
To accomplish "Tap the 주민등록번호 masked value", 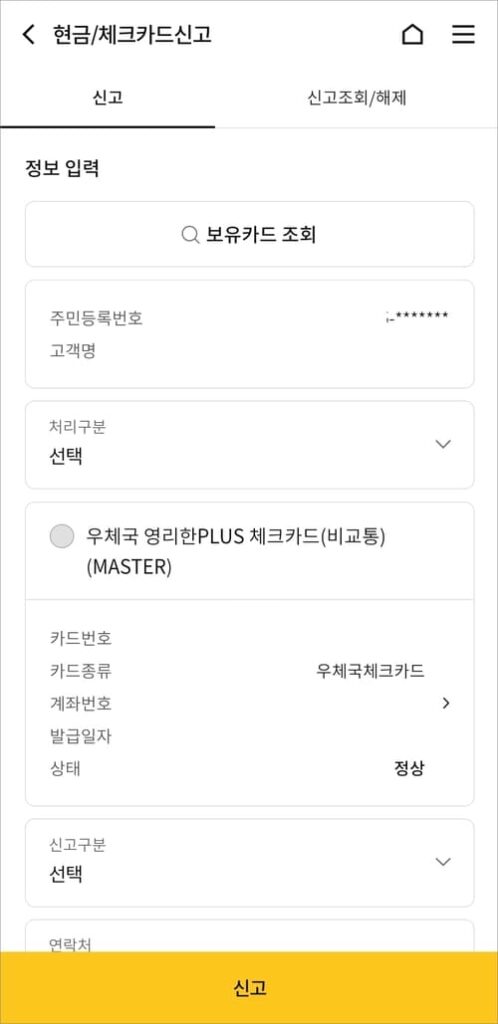I will (x=417, y=318).
